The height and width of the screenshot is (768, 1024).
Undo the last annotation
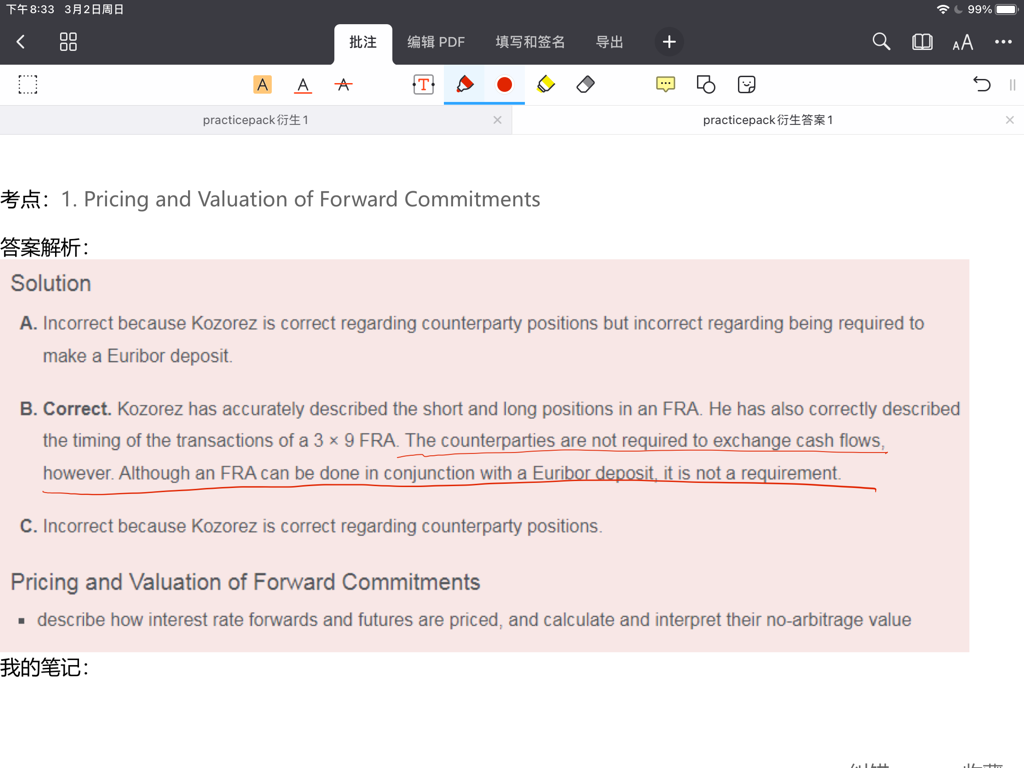point(982,84)
